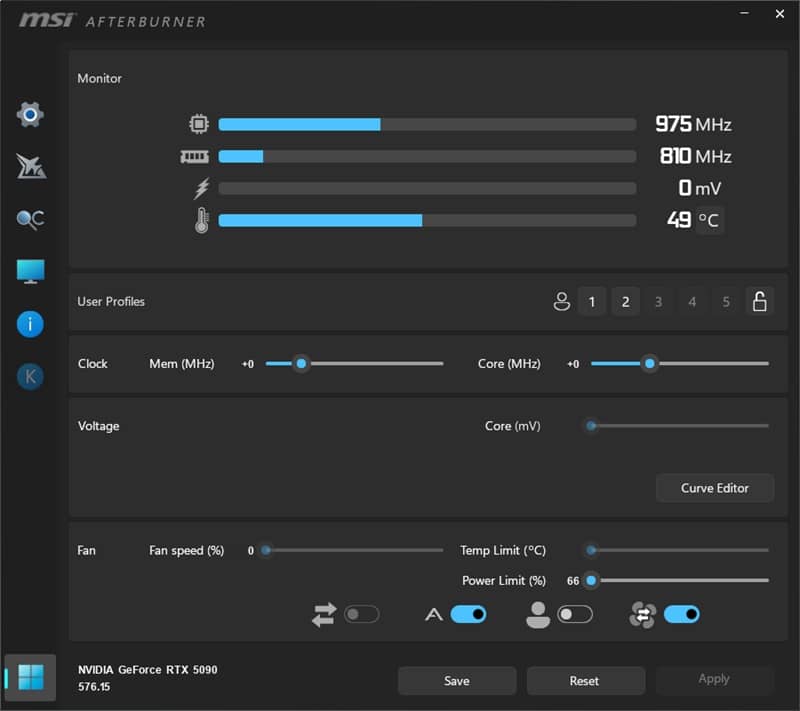800x711 pixels.
Task: Click the Apply button
Action: 714,679
